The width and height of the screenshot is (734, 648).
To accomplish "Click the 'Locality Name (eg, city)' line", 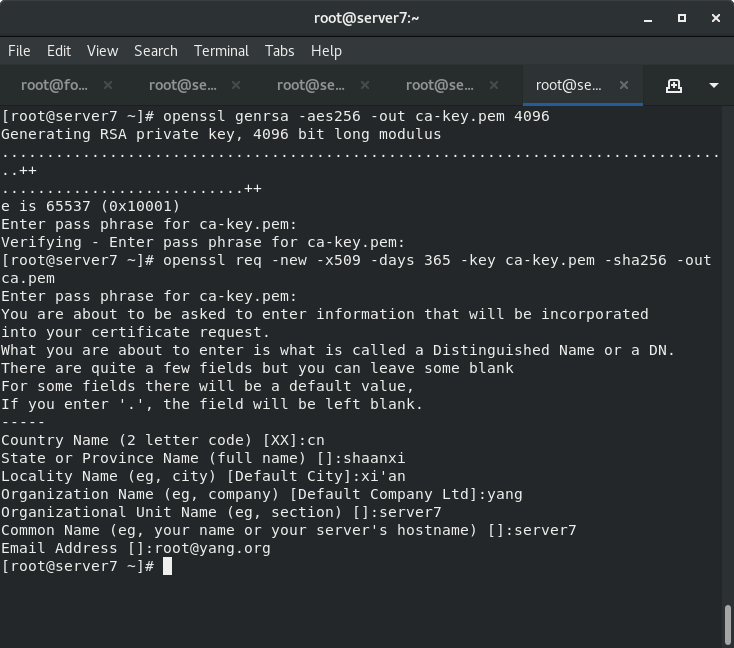I will tap(203, 476).
